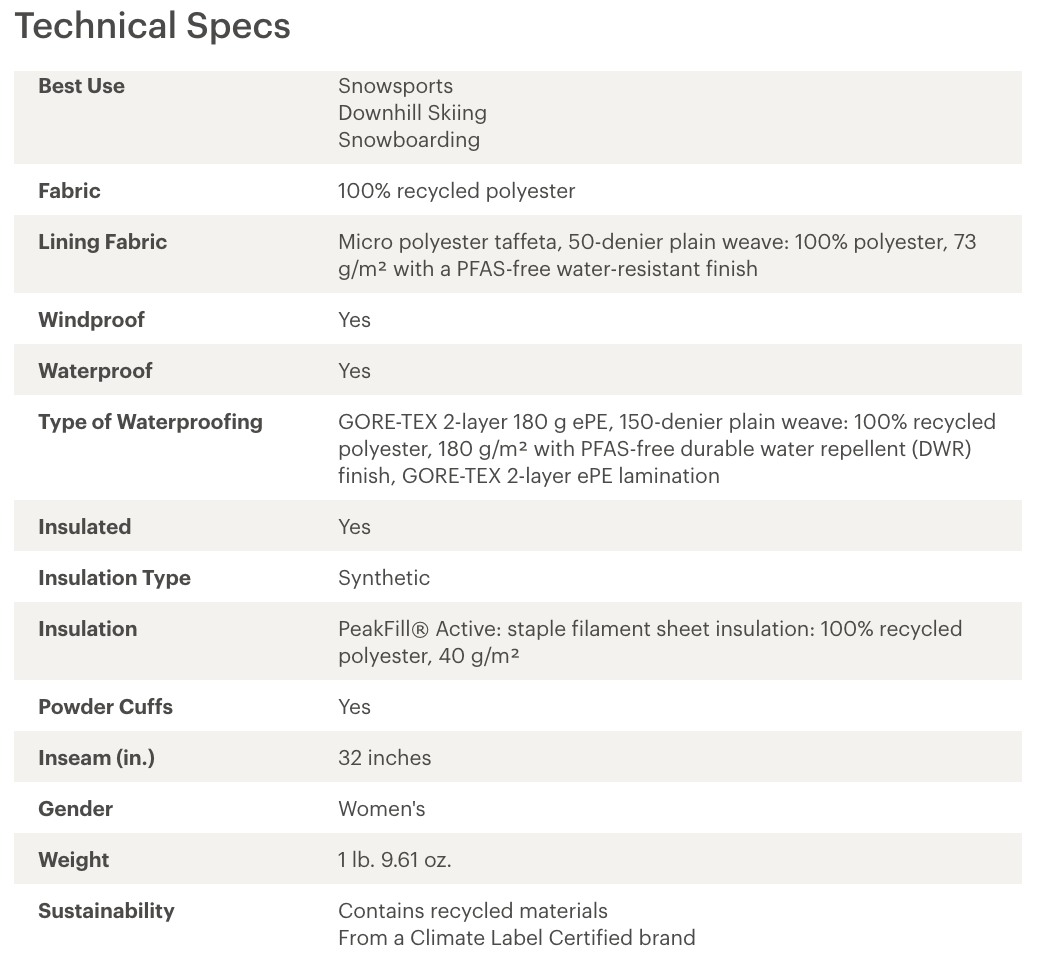Click the Lining Fabric label
The width and height of the screenshot is (1046, 966).
tap(103, 242)
